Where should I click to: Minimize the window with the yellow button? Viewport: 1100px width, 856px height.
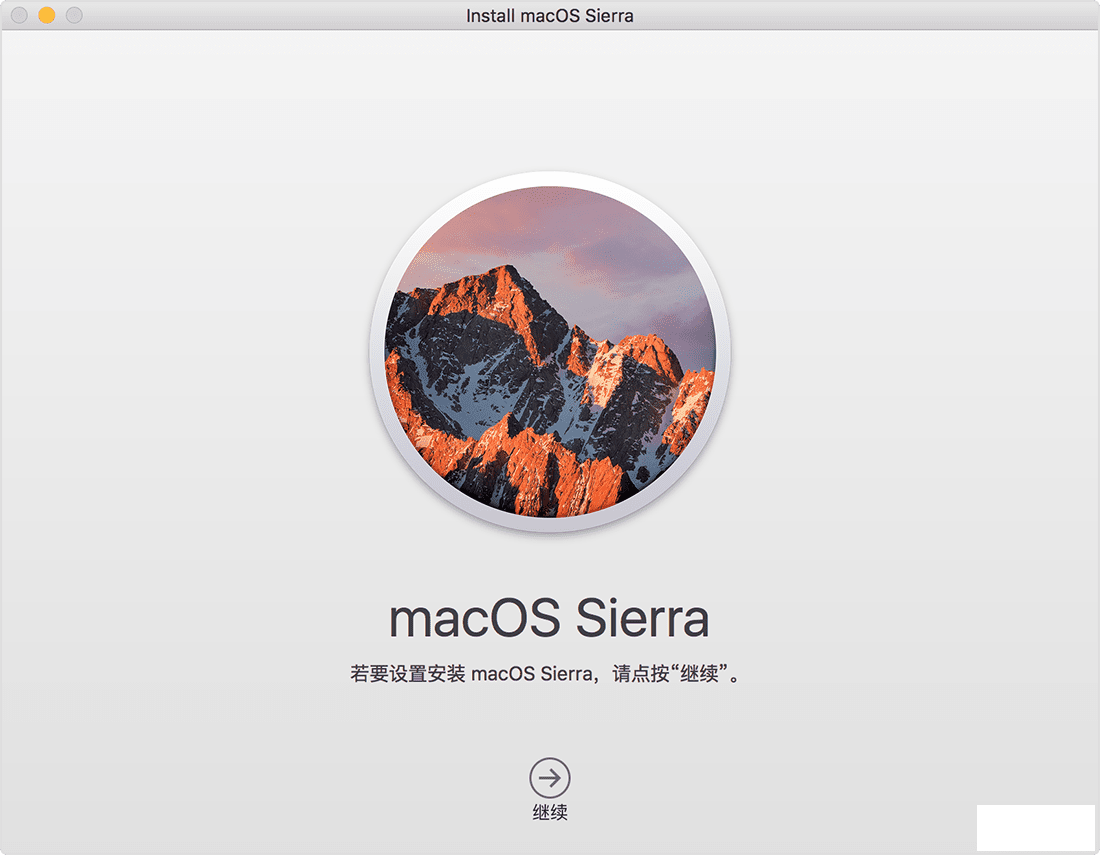coord(47,15)
